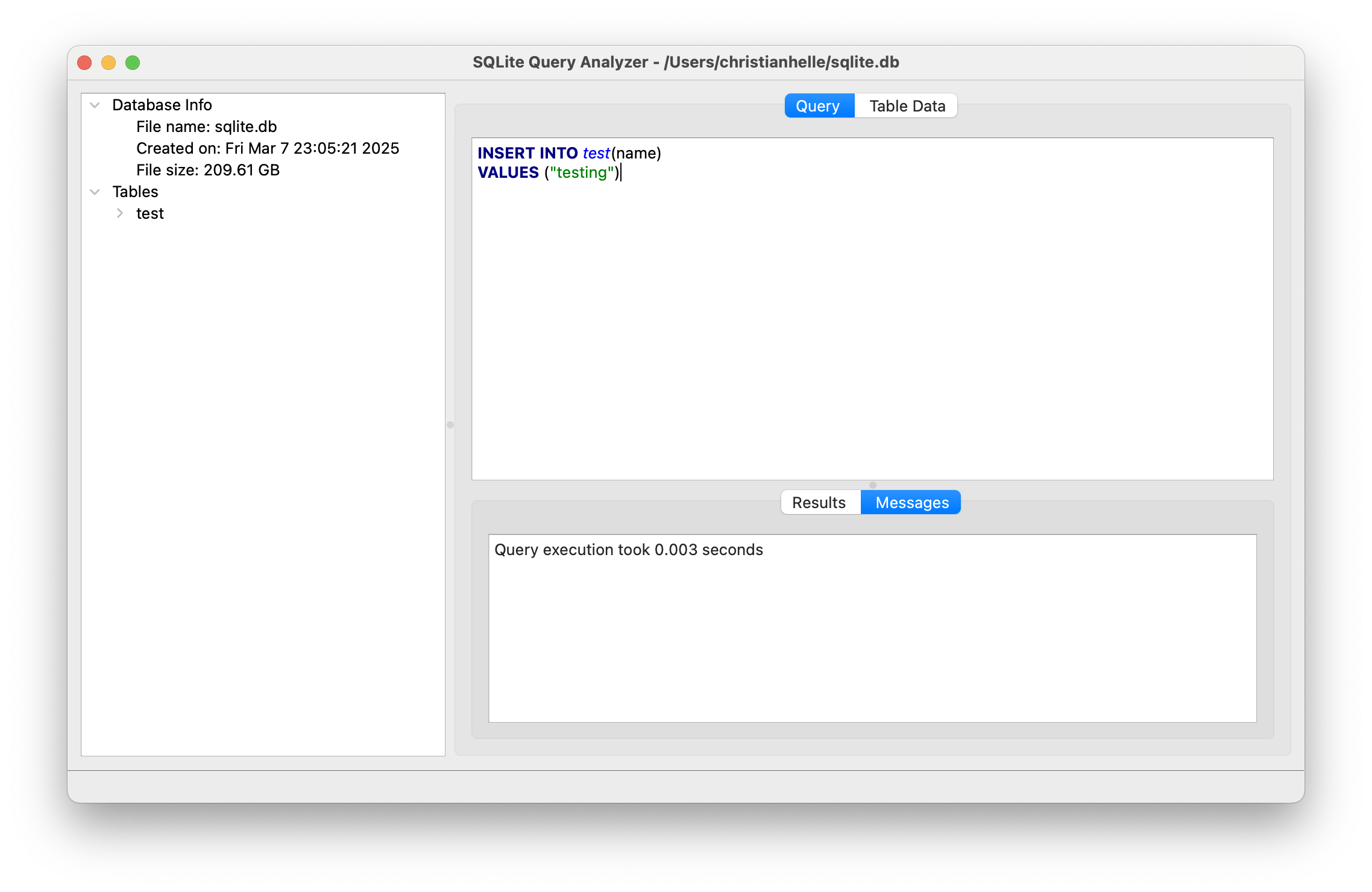Image resolution: width=1372 pixels, height=892 pixels.
Task: Collapse the Tables tree node
Action: [x=95, y=192]
